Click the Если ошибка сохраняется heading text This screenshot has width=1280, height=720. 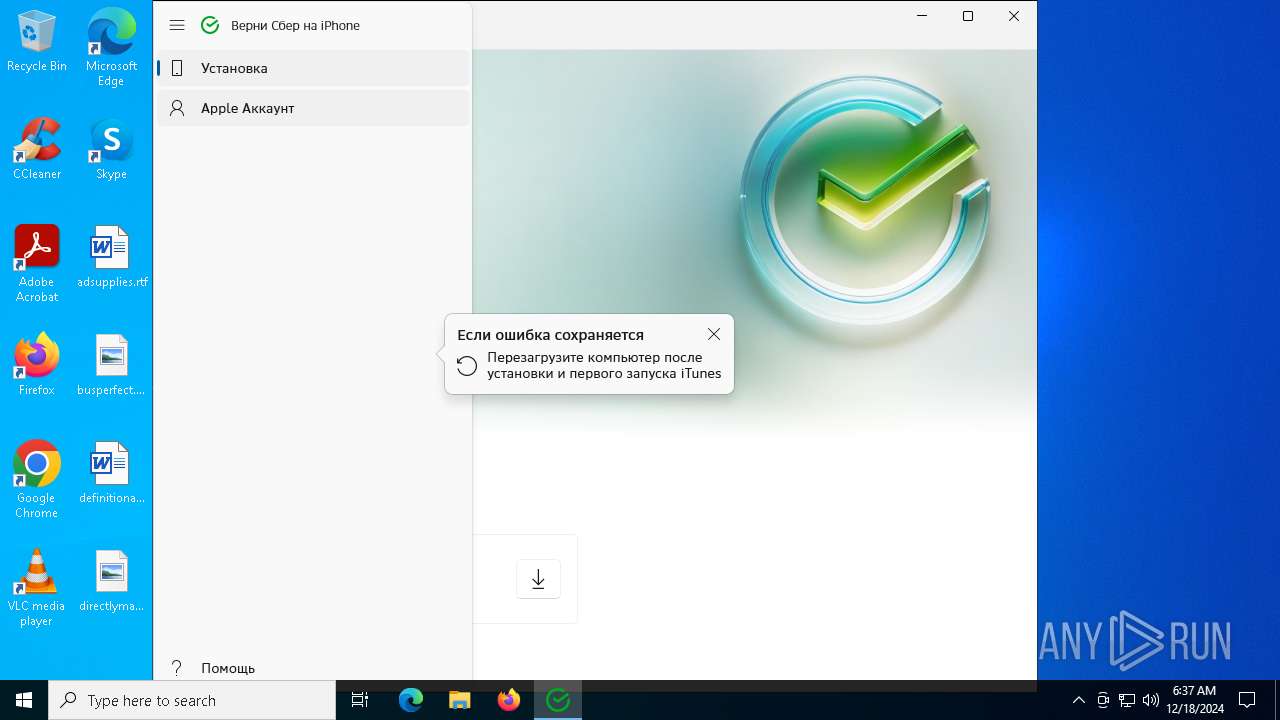(x=550, y=335)
